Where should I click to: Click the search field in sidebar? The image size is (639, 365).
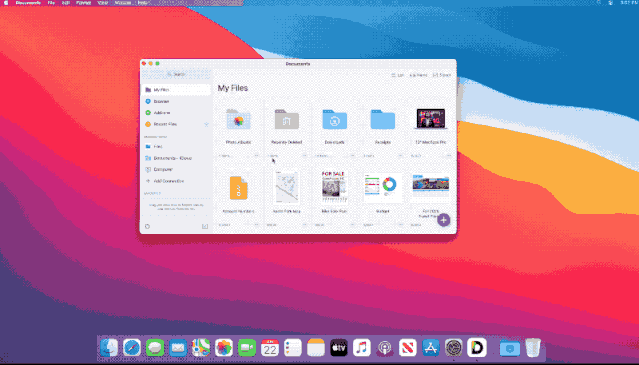[176, 74]
